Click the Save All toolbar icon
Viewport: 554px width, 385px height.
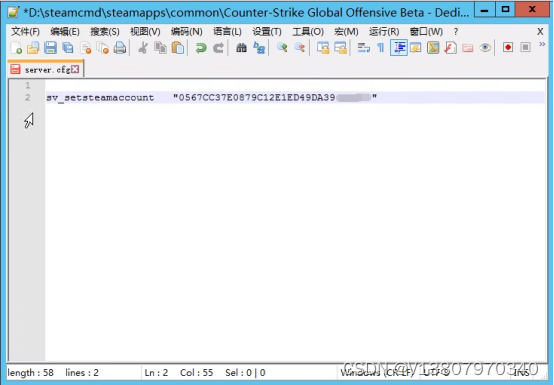[x=68, y=47]
